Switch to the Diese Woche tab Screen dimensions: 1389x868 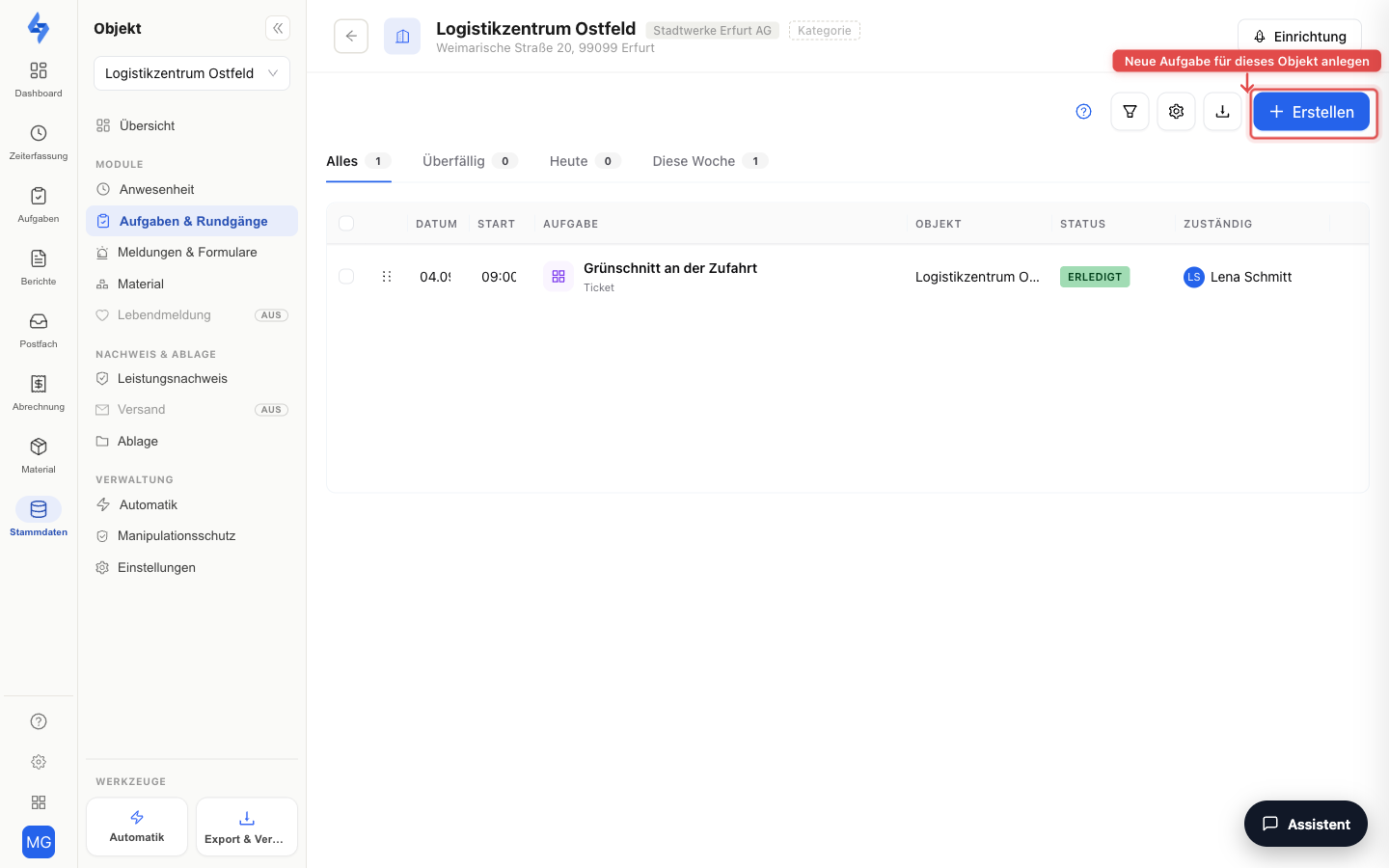click(x=710, y=161)
